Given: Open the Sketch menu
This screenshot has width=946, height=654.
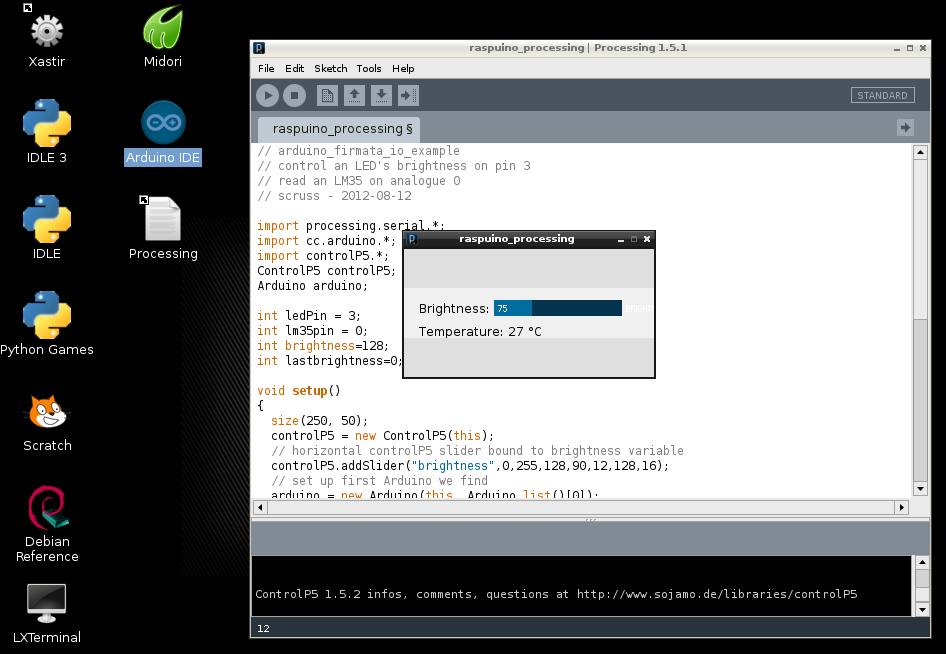Looking at the screenshot, I should click(330, 68).
